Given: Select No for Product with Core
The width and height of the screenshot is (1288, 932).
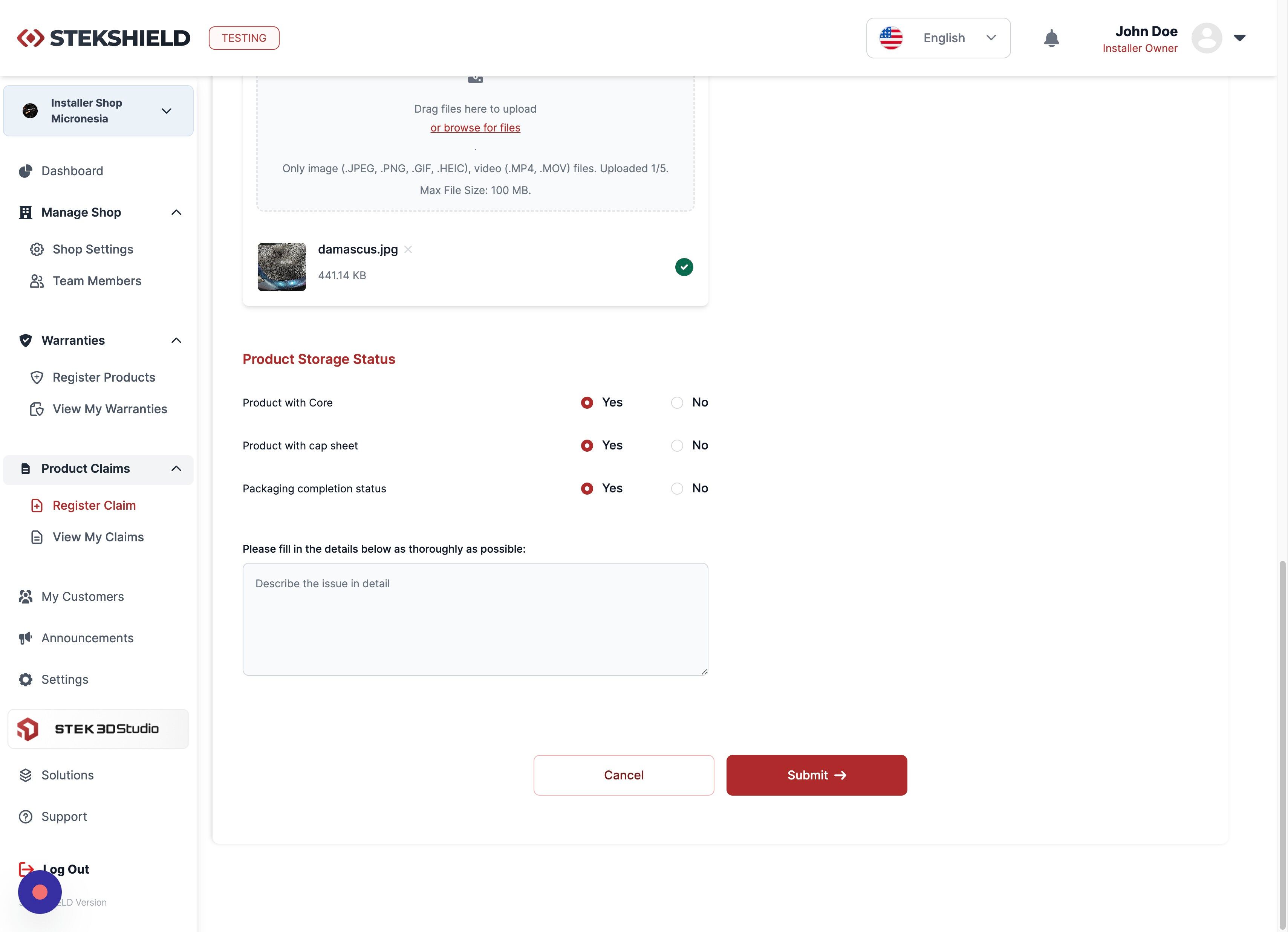Looking at the screenshot, I should pos(677,402).
